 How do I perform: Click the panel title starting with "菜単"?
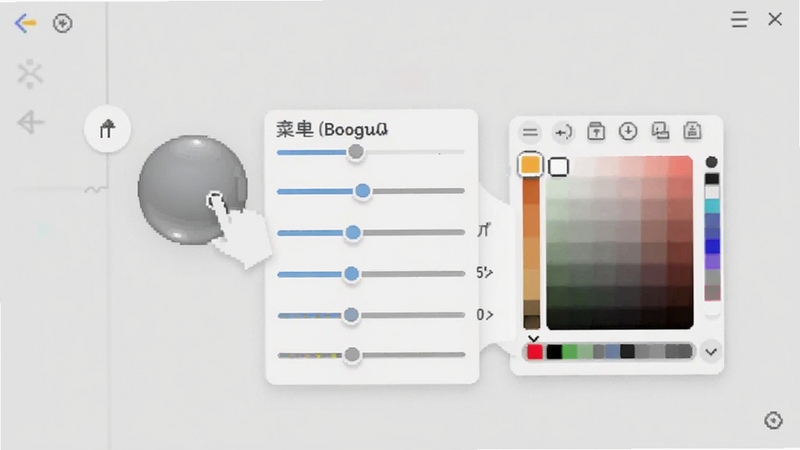tap(332, 130)
